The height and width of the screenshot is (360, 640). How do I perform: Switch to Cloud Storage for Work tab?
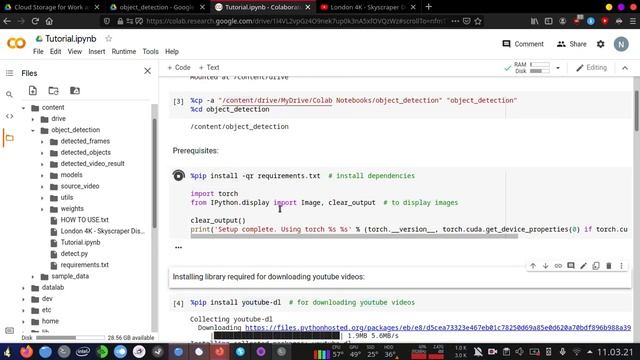pos(51,7)
